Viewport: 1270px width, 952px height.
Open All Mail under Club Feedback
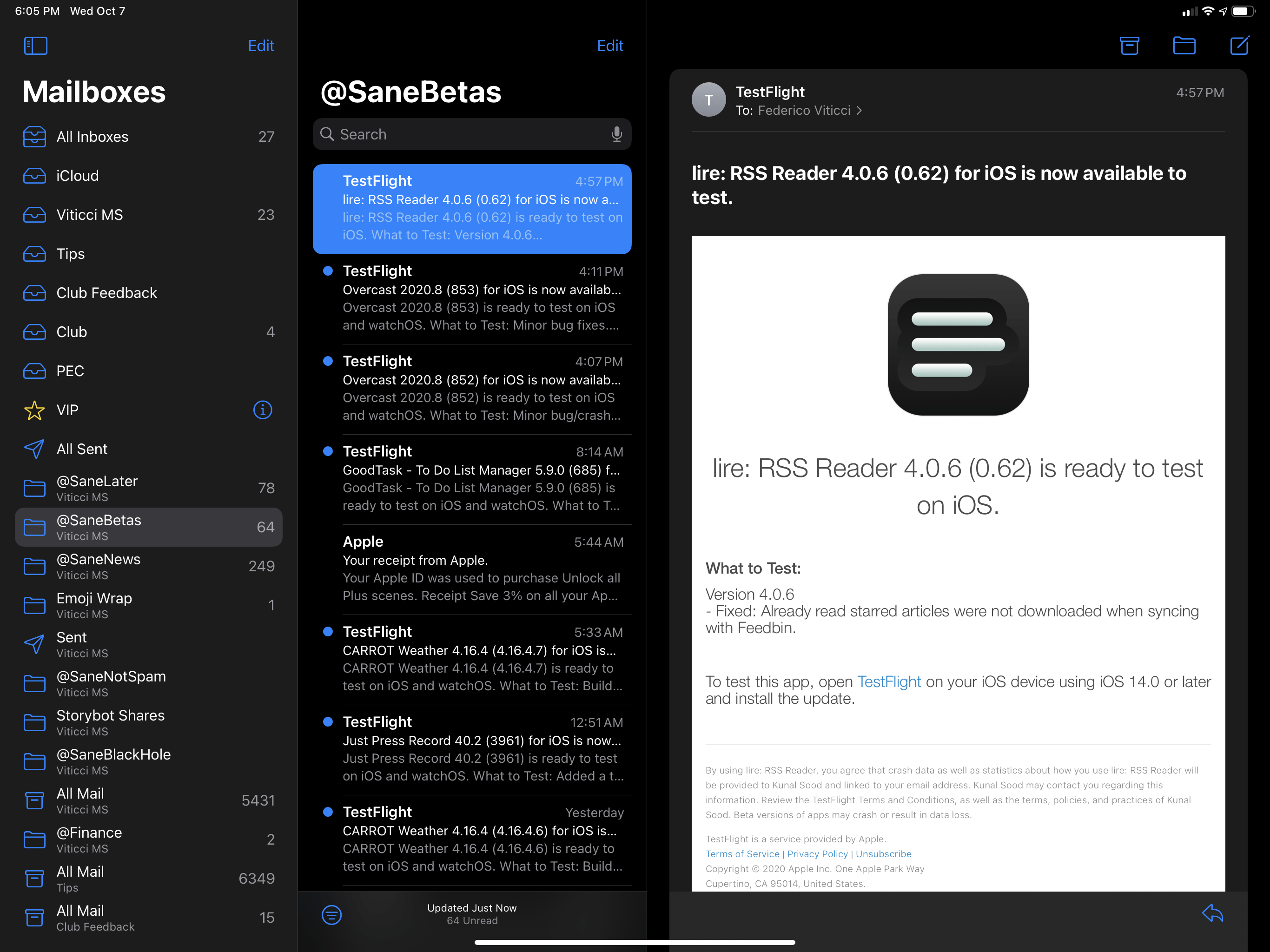pos(149,918)
